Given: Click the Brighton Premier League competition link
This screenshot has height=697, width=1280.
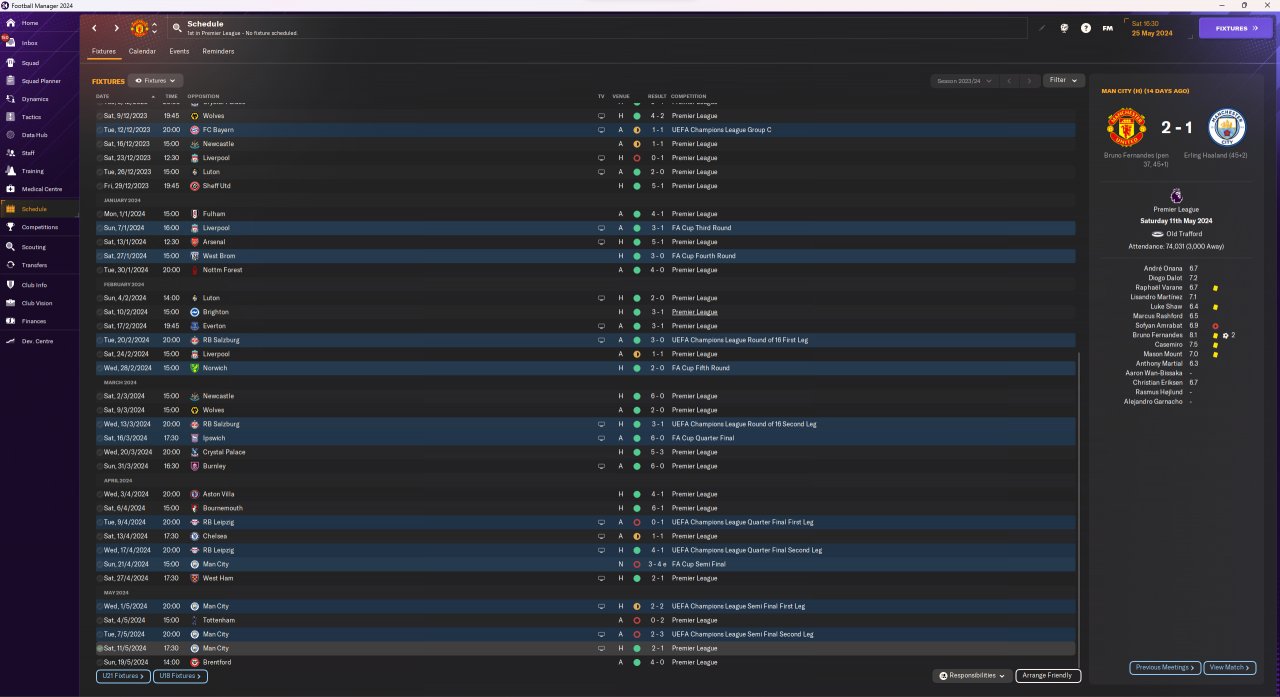Looking at the screenshot, I should [x=695, y=312].
